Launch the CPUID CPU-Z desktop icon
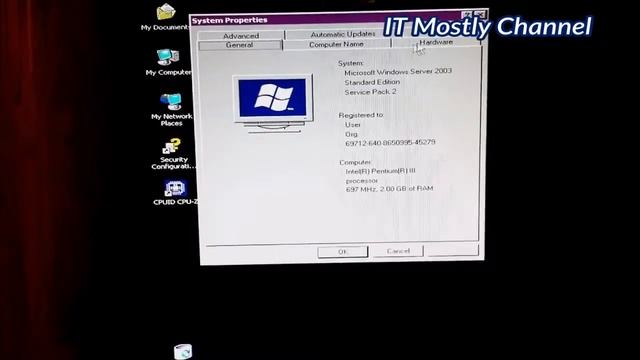The image size is (640, 360). 175,192
